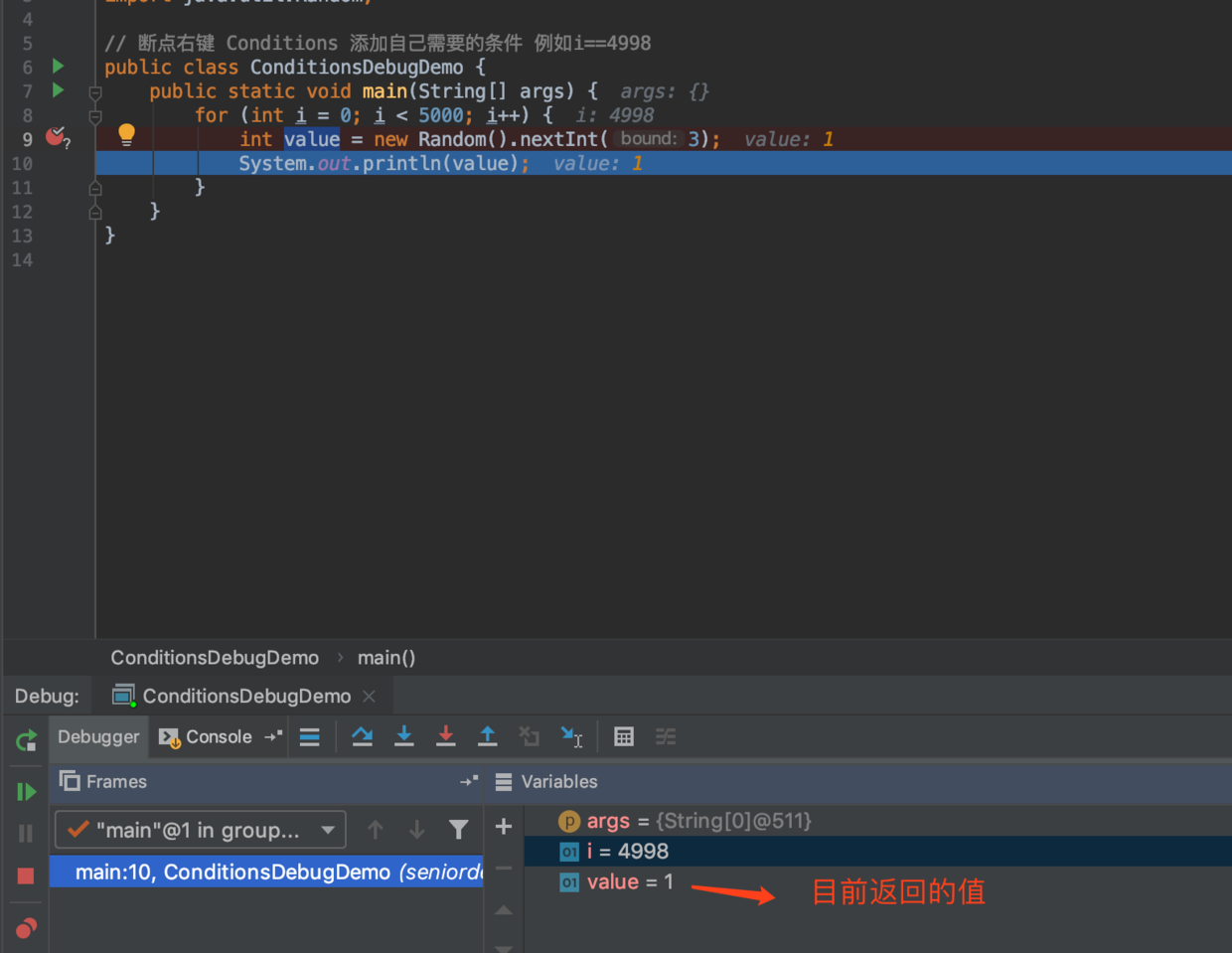1232x953 pixels.
Task: Select the args variable row
Action: click(x=878, y=821)
